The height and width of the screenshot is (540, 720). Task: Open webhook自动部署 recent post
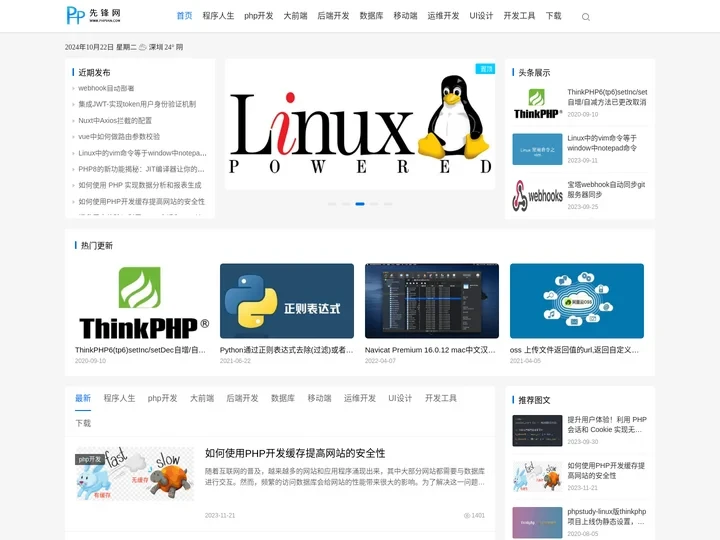pos(106,88)
